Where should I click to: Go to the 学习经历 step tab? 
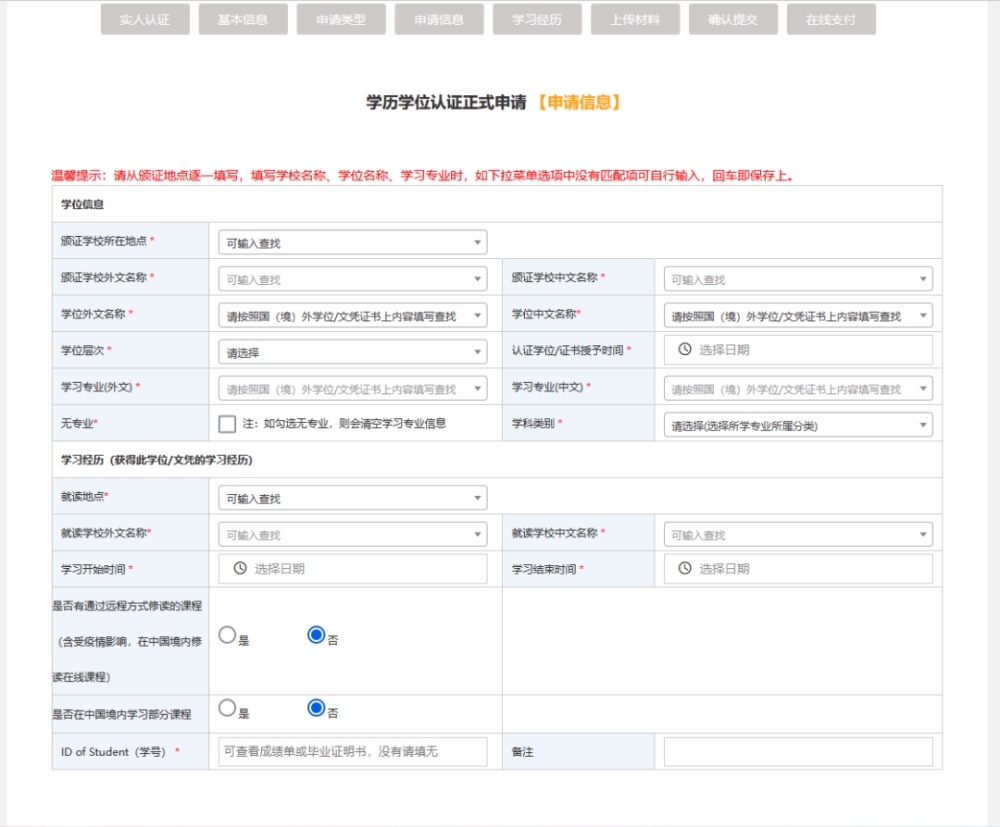(537, 19)
